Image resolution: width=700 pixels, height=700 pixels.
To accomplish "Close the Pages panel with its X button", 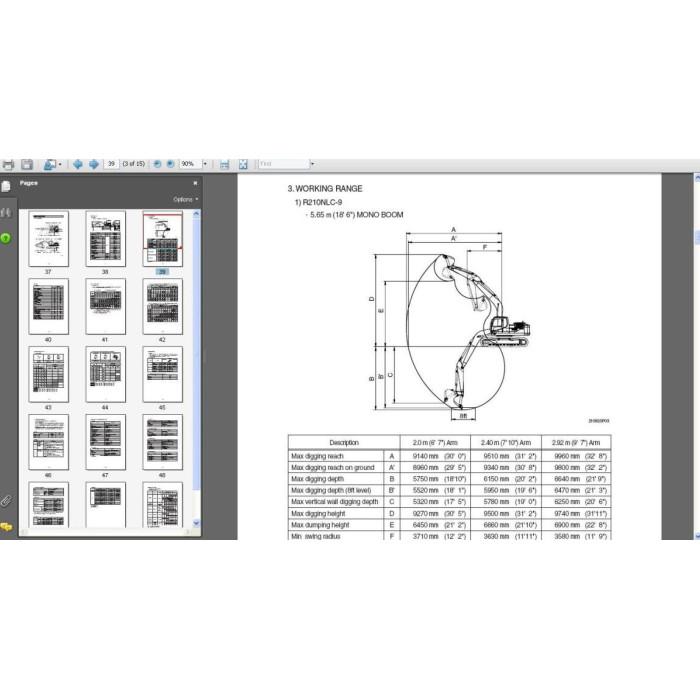I will pos(195,183).
